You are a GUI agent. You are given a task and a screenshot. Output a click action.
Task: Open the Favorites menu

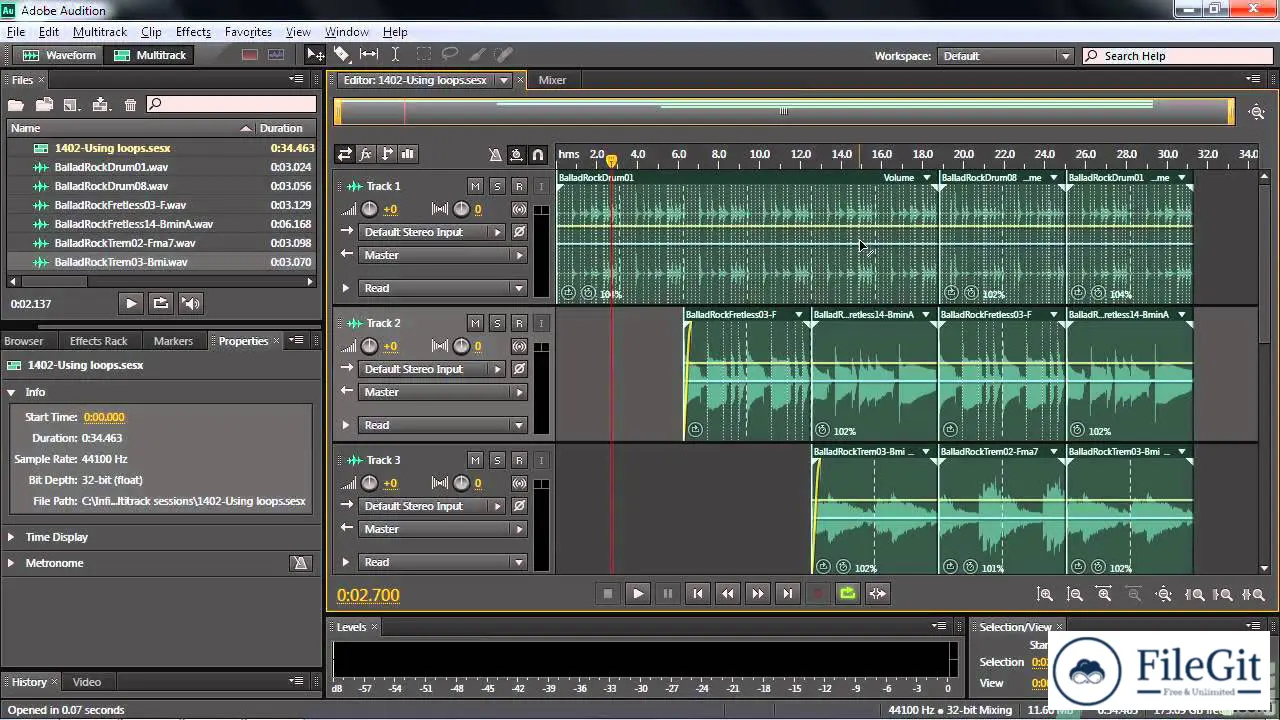pos(248,32)
